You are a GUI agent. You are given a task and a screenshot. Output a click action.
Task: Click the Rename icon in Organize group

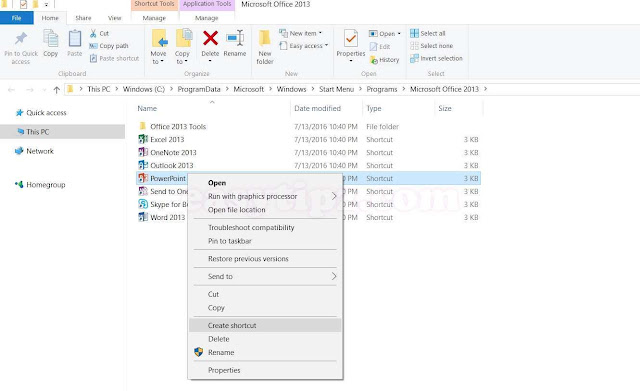235,38
